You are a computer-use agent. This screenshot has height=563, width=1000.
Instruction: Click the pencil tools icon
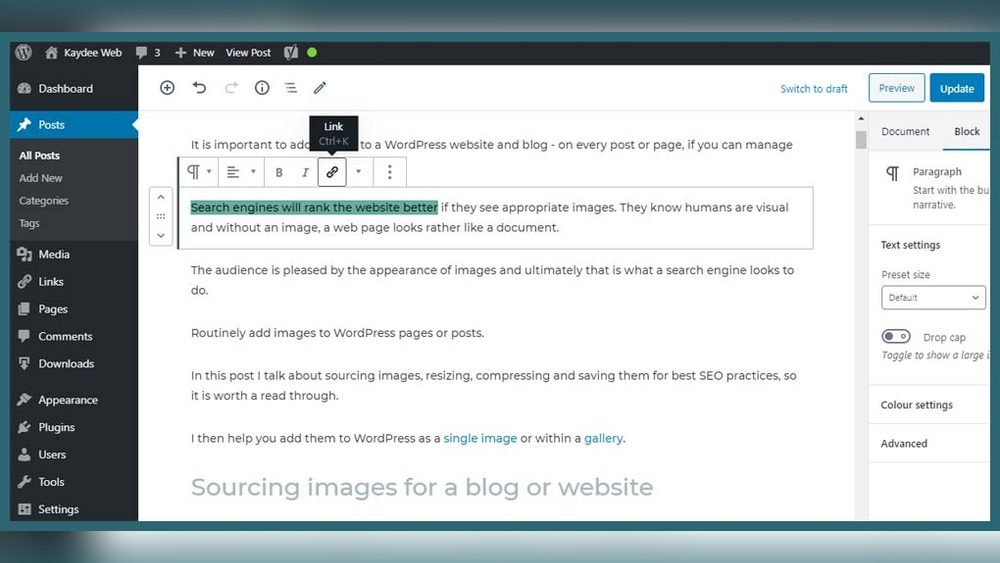(x=320, y=88)
